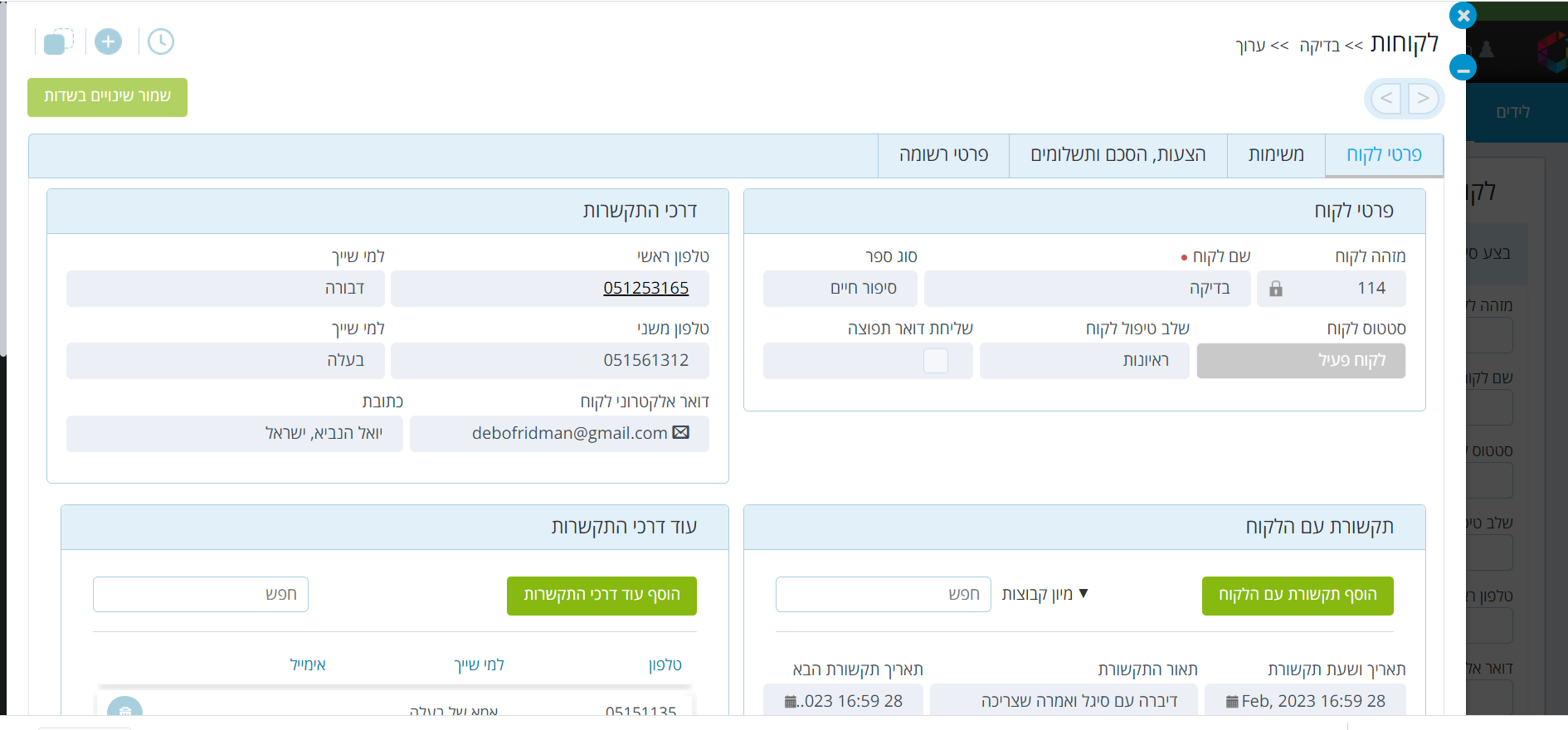Click the trash icon in contacts row
Image resolution: width=1568 pixels, height=730 pixels.
coord(125,709)
